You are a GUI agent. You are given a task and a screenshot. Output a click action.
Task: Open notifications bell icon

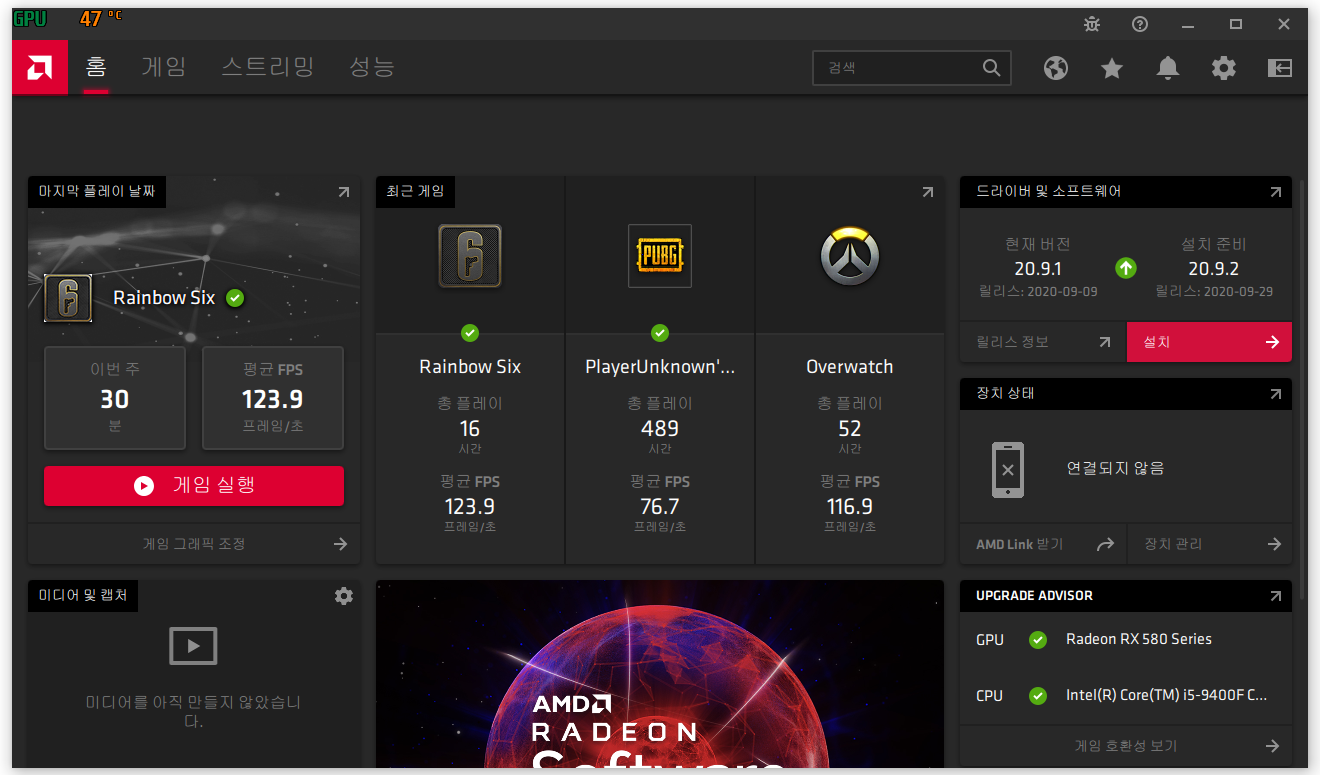click(1168, 68)
